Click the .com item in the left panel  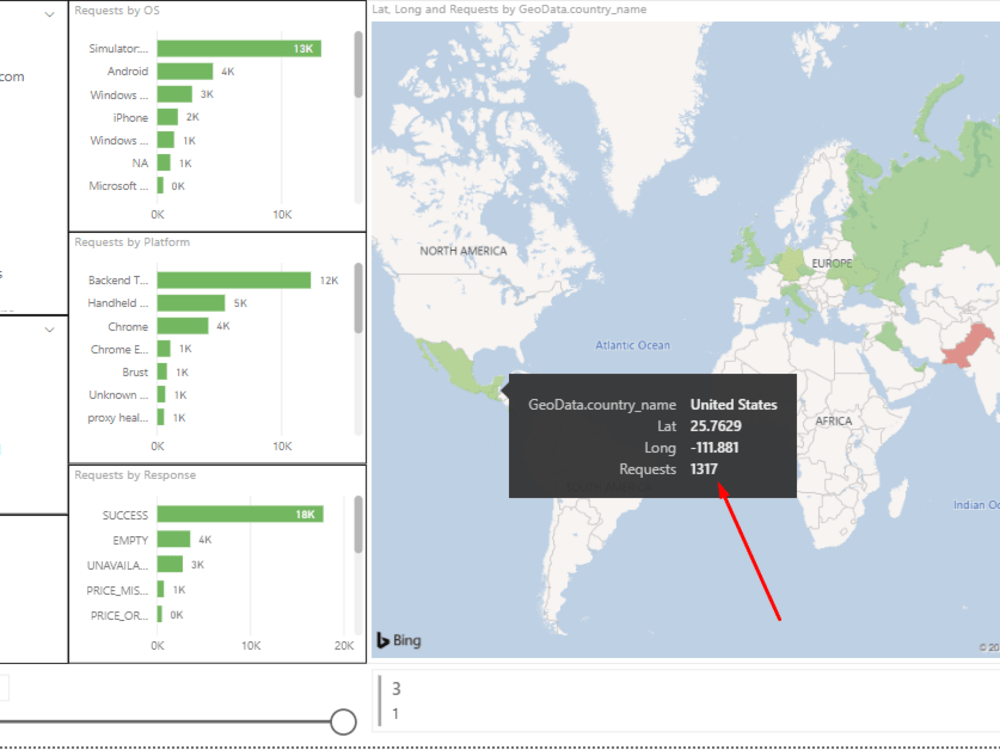click(x=12, y=76)
